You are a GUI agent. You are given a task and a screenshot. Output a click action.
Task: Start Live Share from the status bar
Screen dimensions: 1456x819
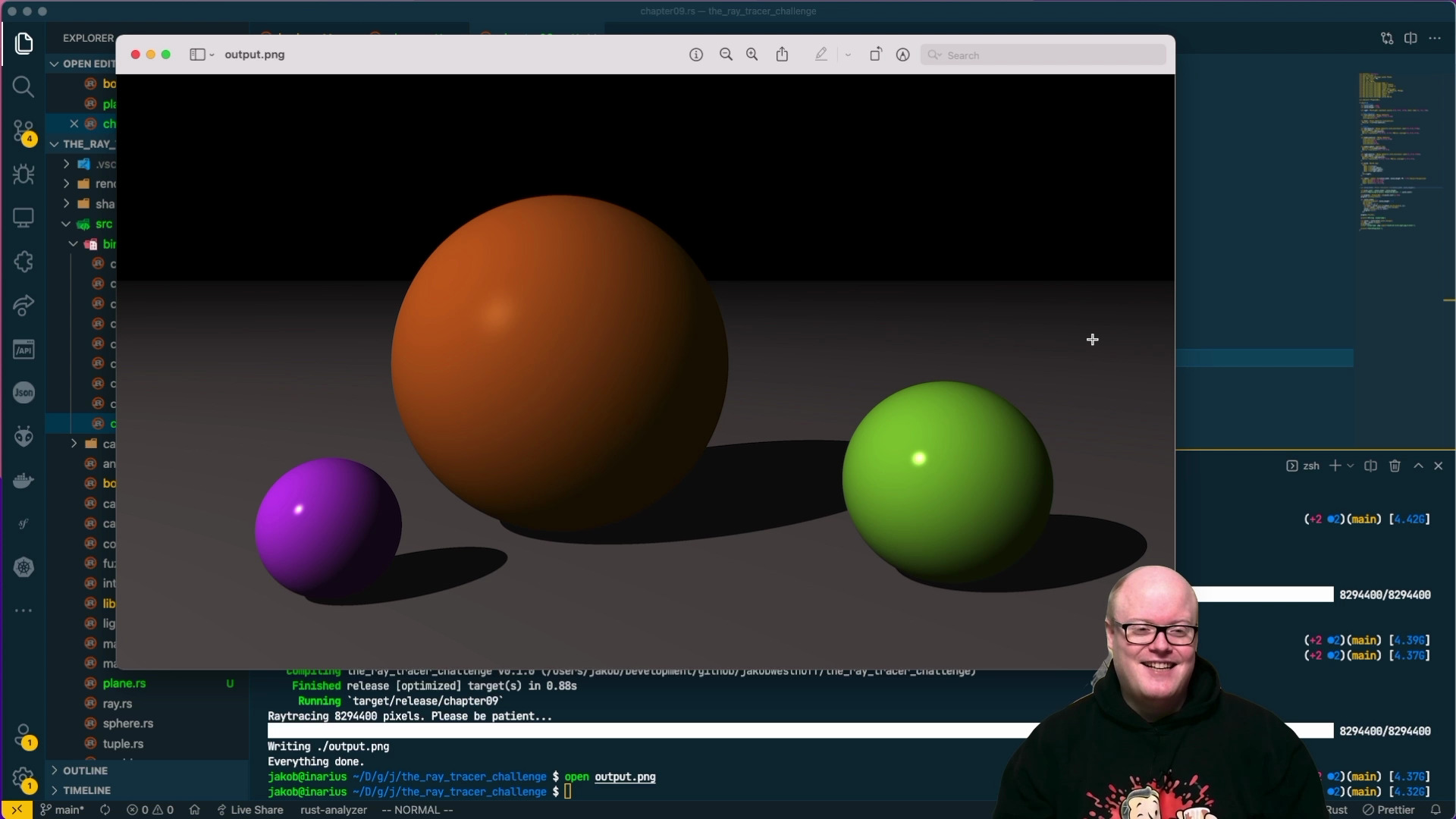pos(250,810)
